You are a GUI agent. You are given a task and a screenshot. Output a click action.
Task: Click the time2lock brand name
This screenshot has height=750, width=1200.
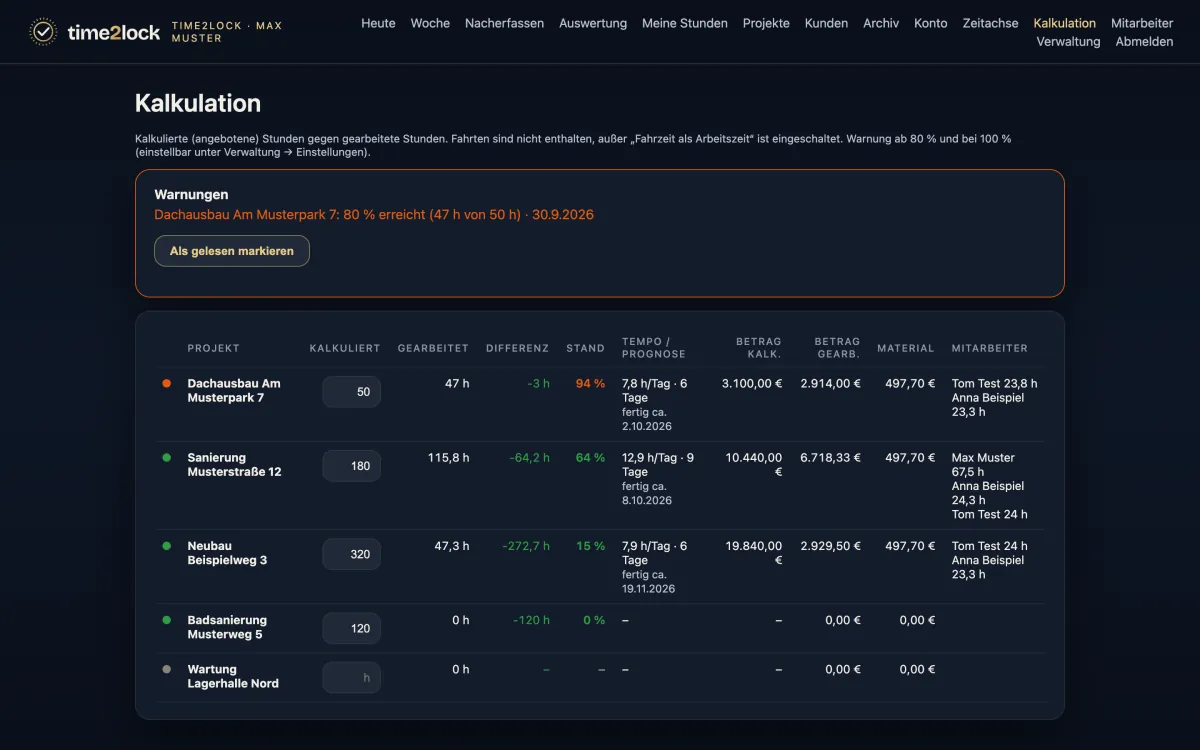coord(114,32)
